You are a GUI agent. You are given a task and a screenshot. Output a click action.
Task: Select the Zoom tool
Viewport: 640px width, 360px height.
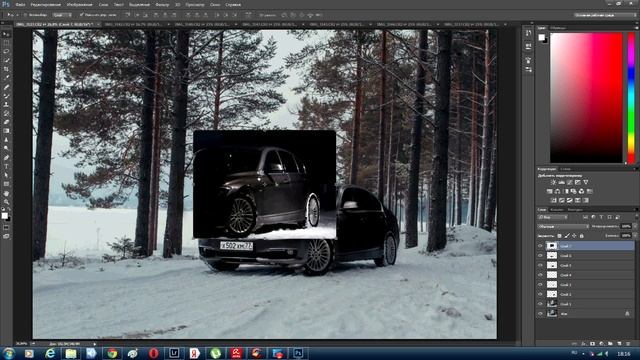click(6, 202)
